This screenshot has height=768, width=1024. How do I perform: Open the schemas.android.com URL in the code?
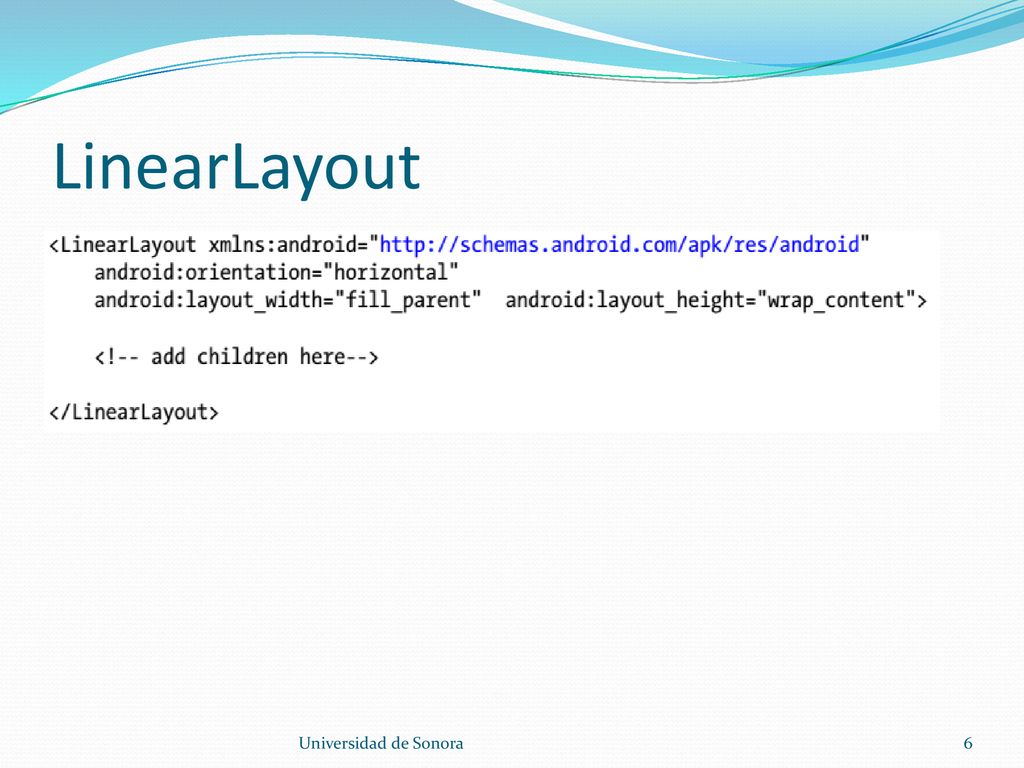pyautogui.click(x=619, y=245)
